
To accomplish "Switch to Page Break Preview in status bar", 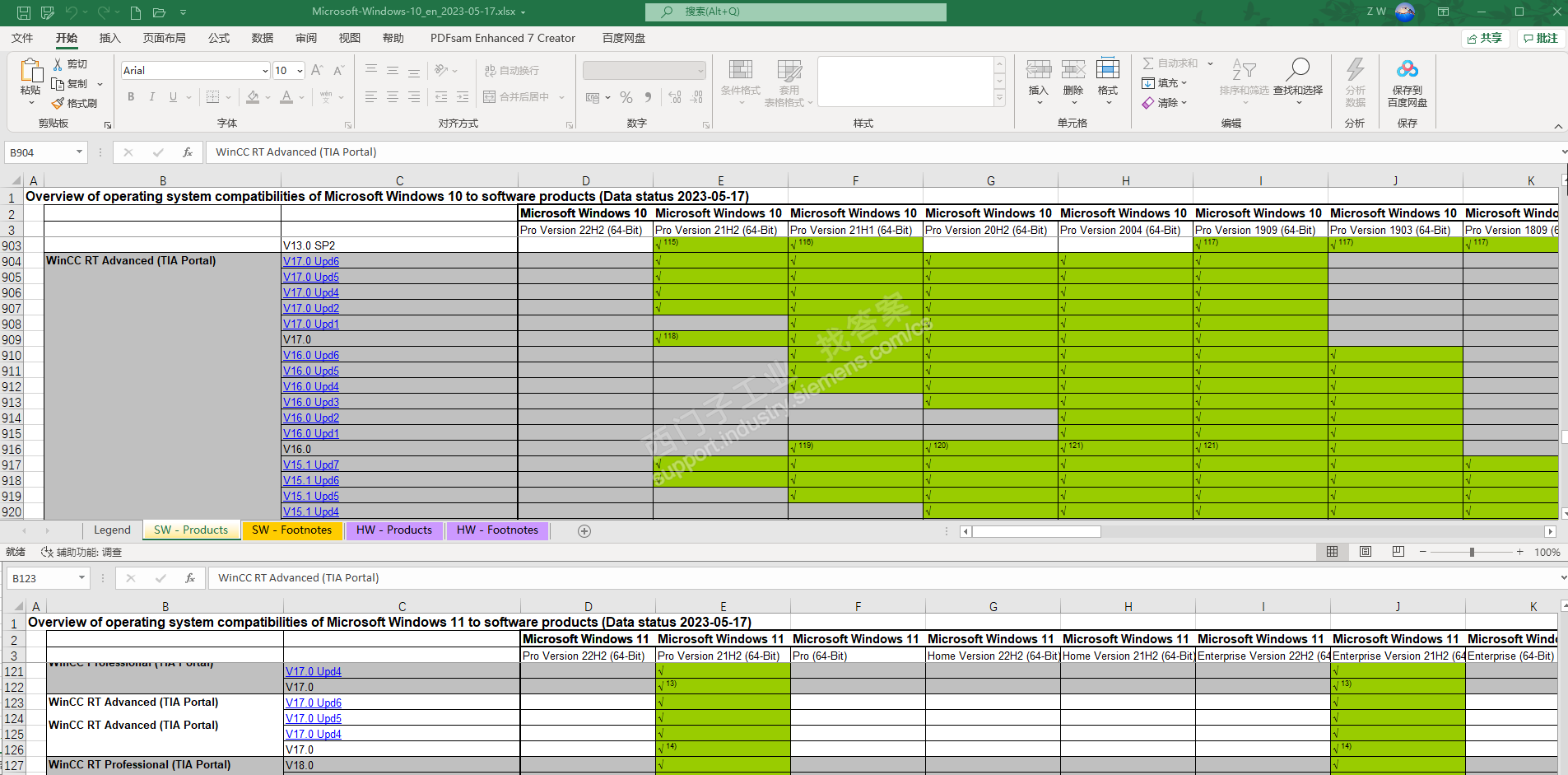I will (1398, 552).
